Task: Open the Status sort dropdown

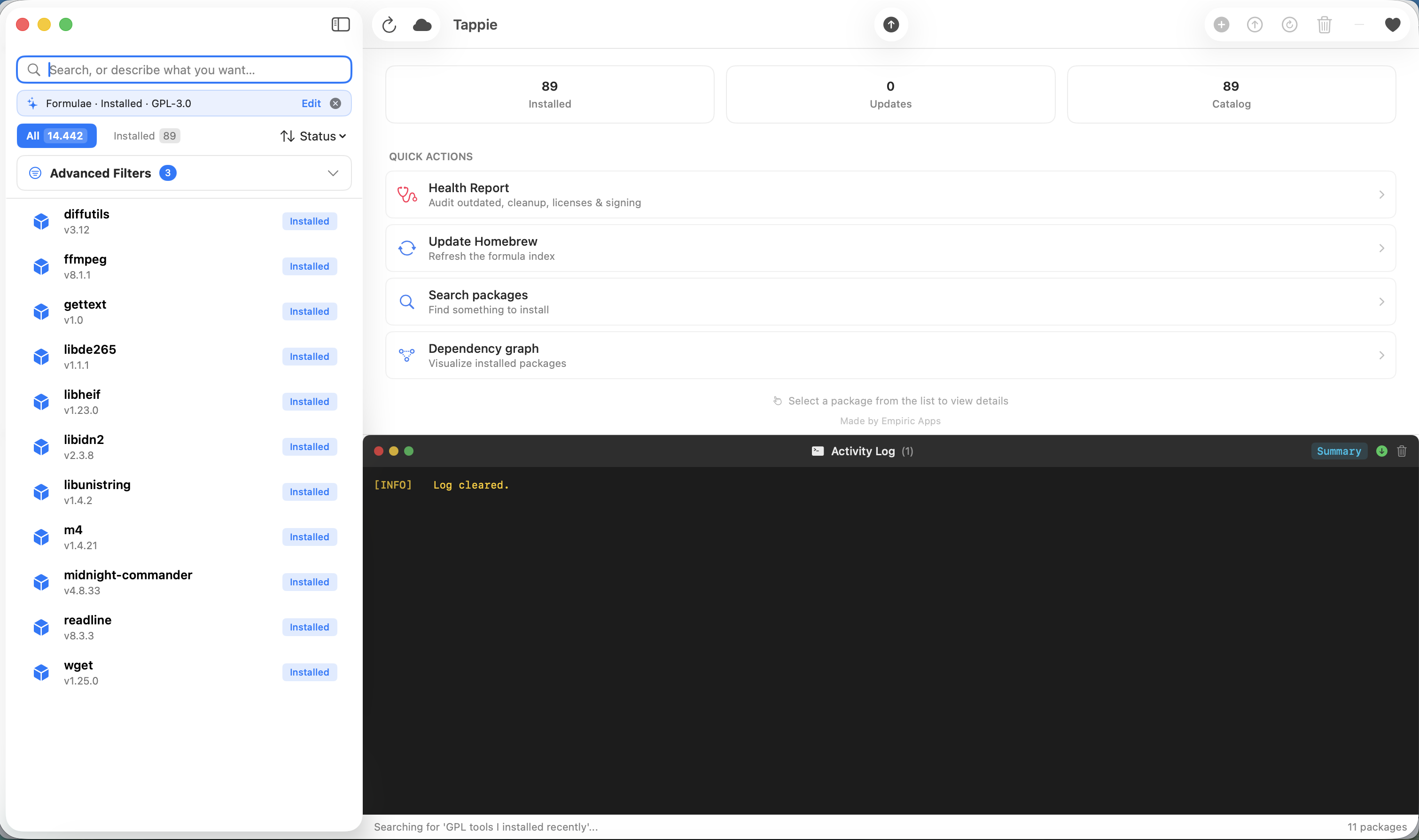Action: pyautogui.click(x=313, y=136)
